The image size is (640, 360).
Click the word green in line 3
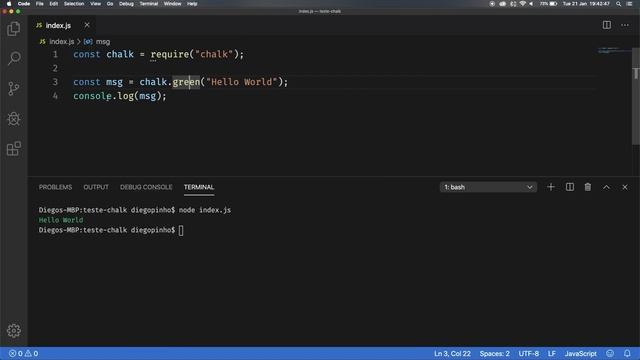pyautogui.click(x=186, y=82)
